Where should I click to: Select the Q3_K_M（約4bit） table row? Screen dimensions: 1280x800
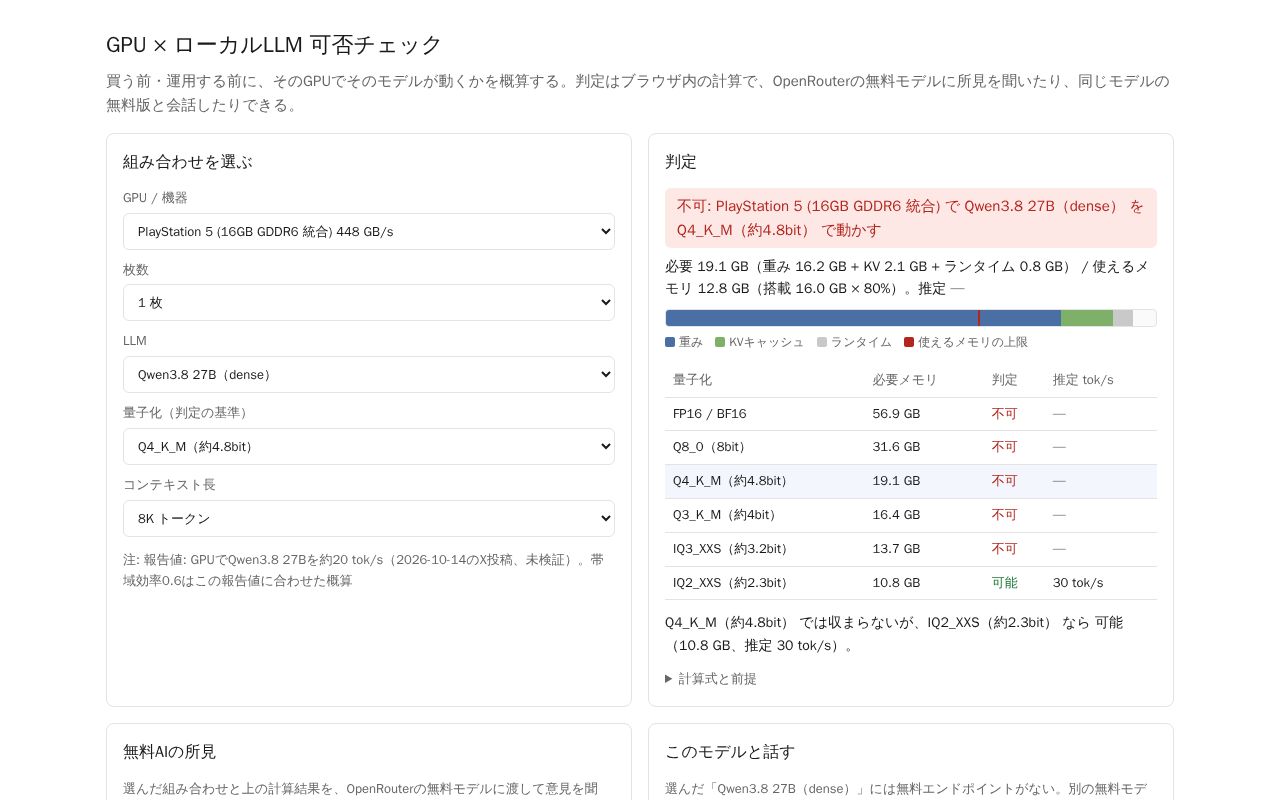point(911,515)
